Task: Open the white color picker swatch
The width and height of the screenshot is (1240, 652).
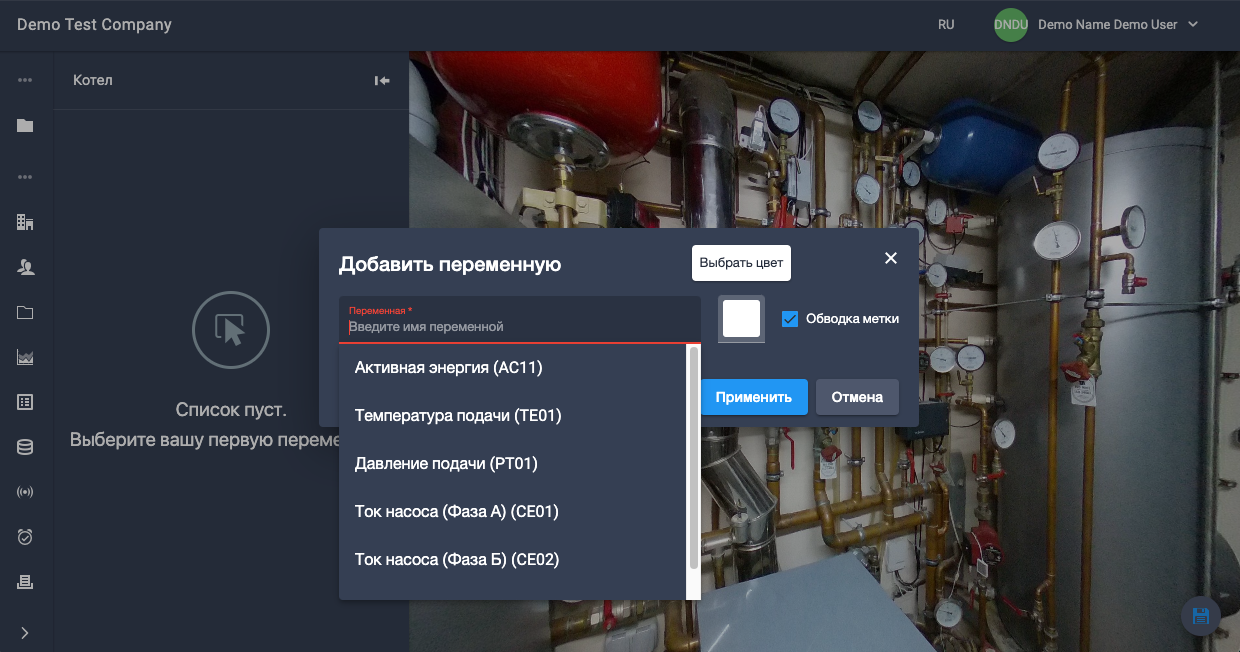Action: (741, 319)
